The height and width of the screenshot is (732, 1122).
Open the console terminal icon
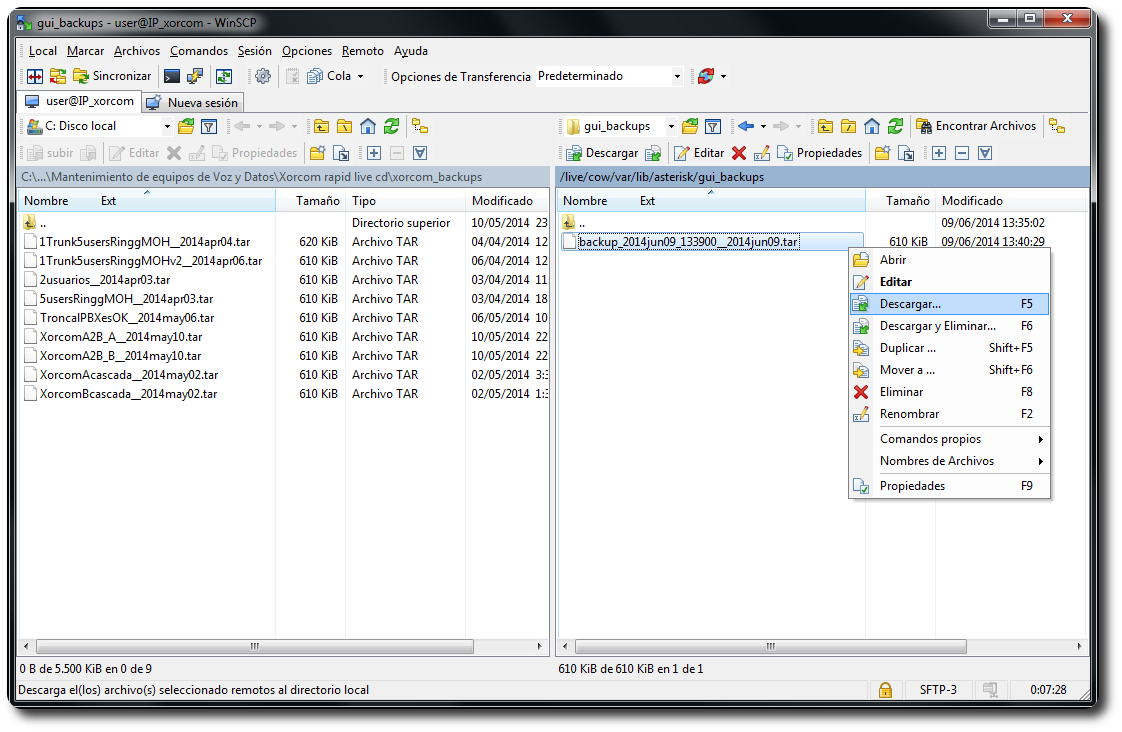click(172, 76)
